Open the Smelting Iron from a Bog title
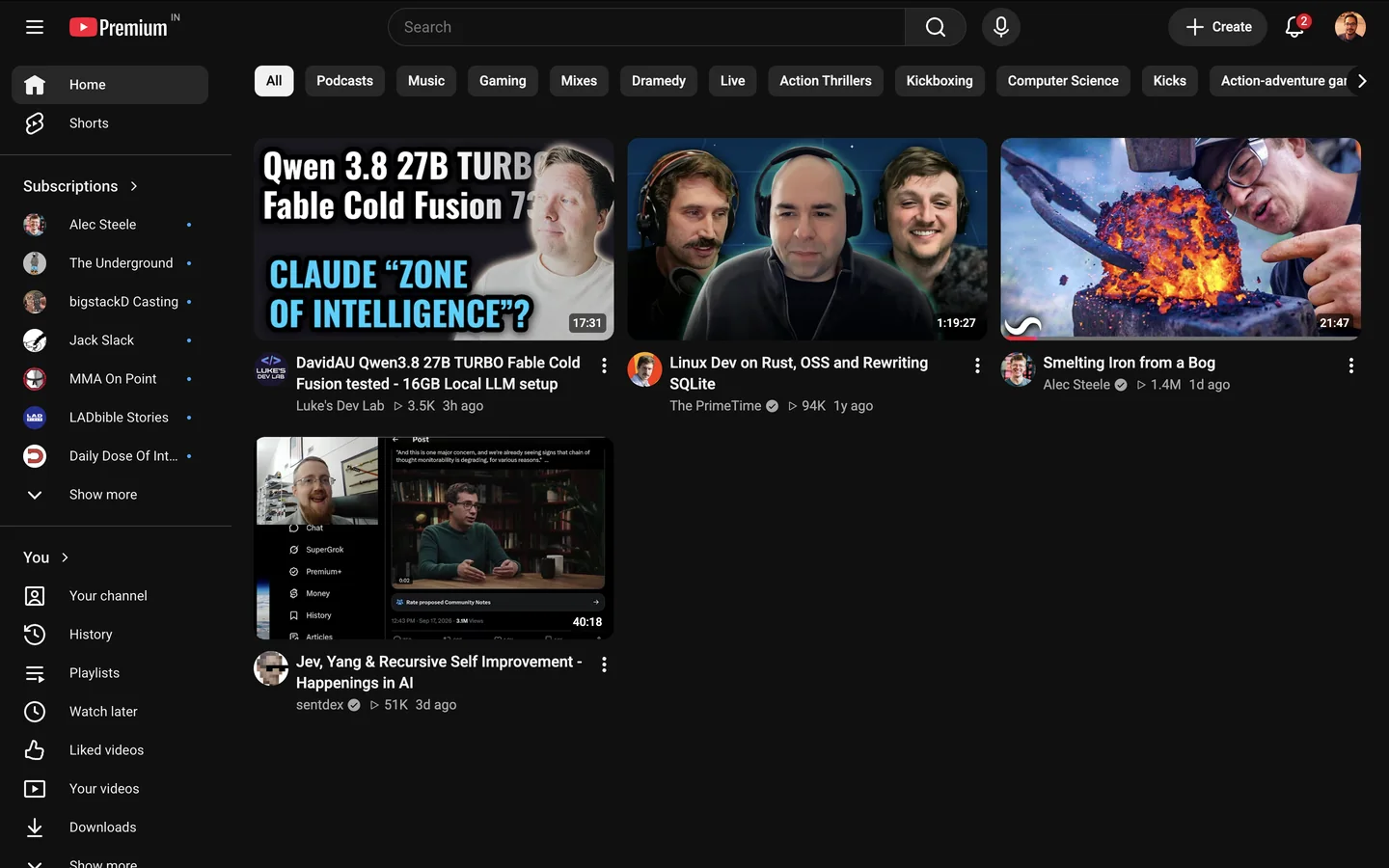This screenshot has width=1389, height=868. 1129,363
